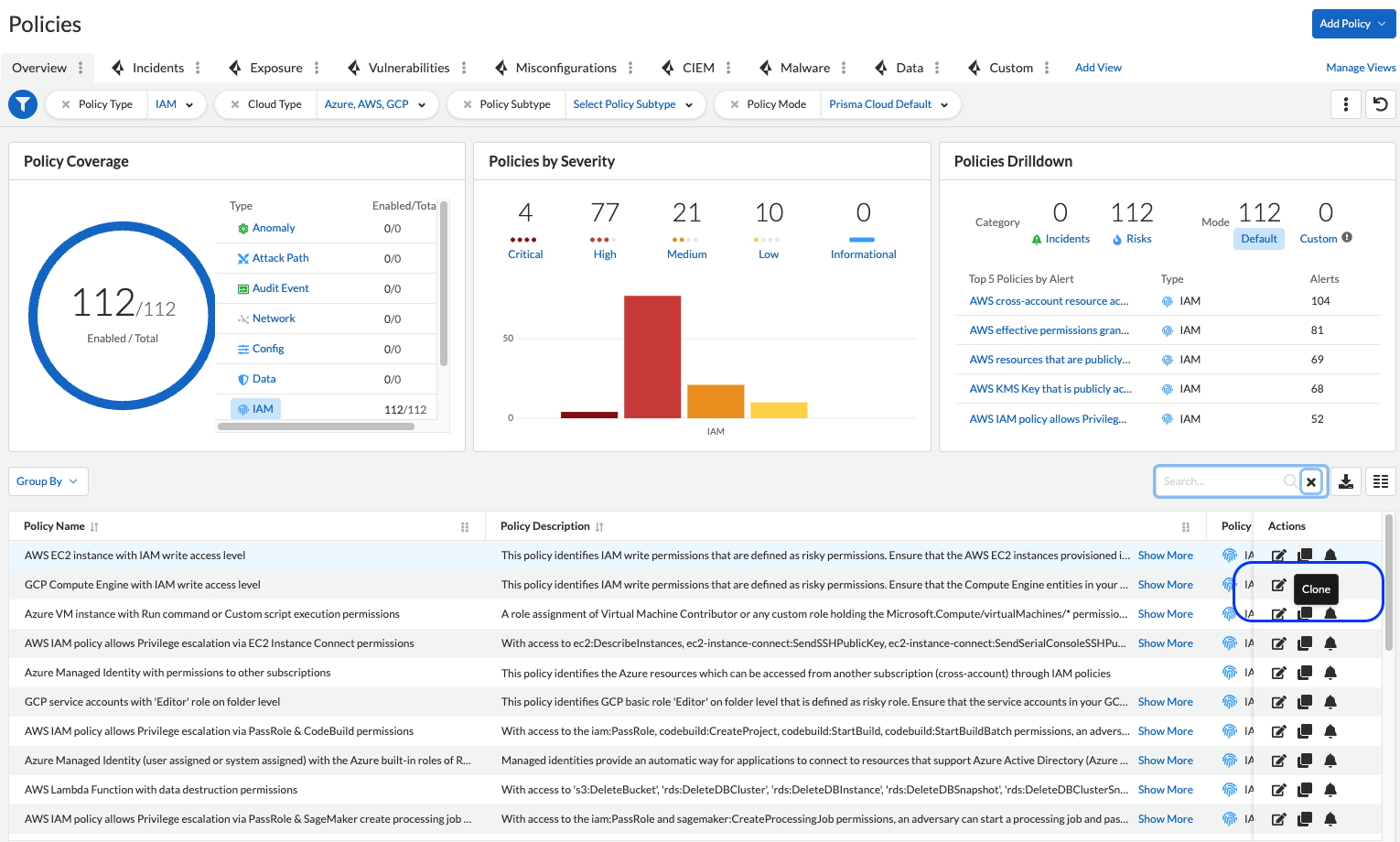Viewport: 1400px width, 842px height.
Task: Click the Policy Description column drag handle
Action: tap(1186, 527)
